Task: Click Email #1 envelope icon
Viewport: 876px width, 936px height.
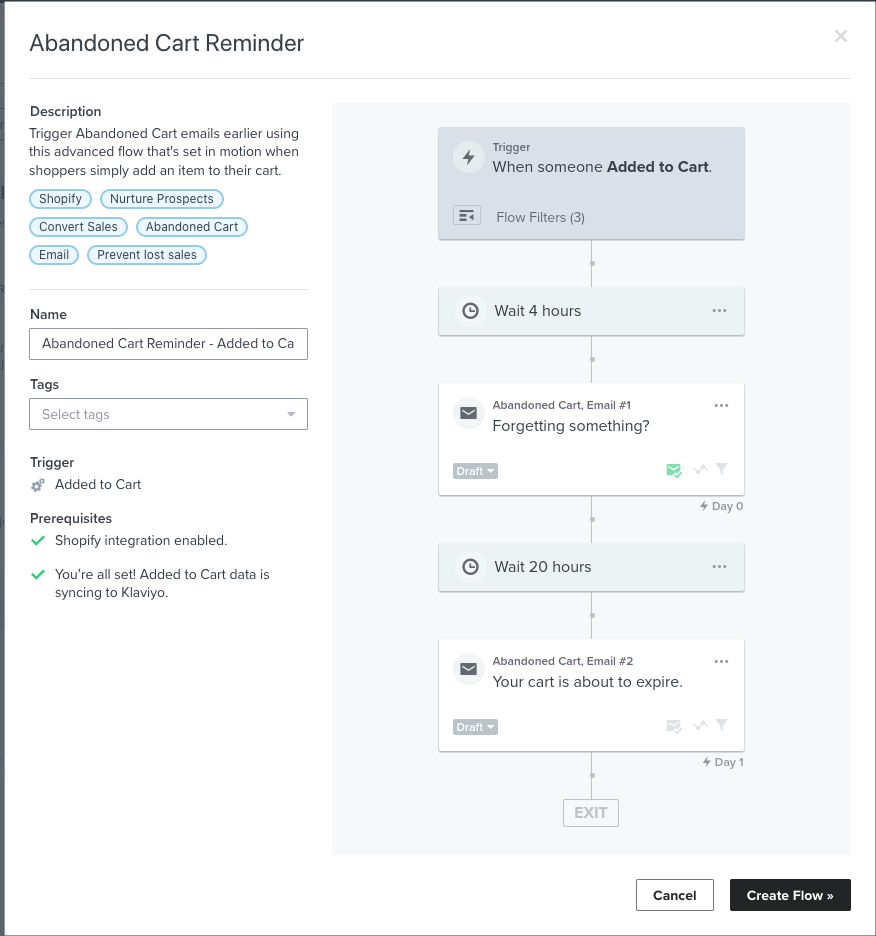Action: tap(469, 413)
